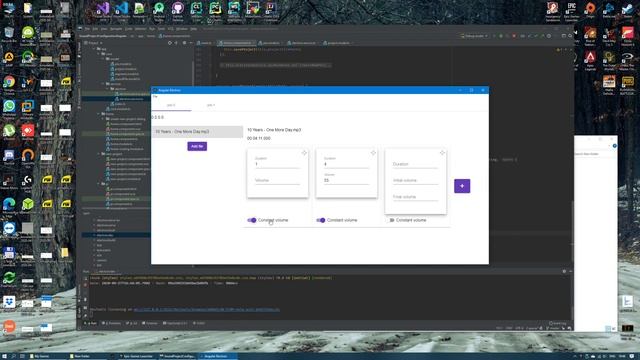Open Recycle Bin on desktop

[x=9, y=35]
